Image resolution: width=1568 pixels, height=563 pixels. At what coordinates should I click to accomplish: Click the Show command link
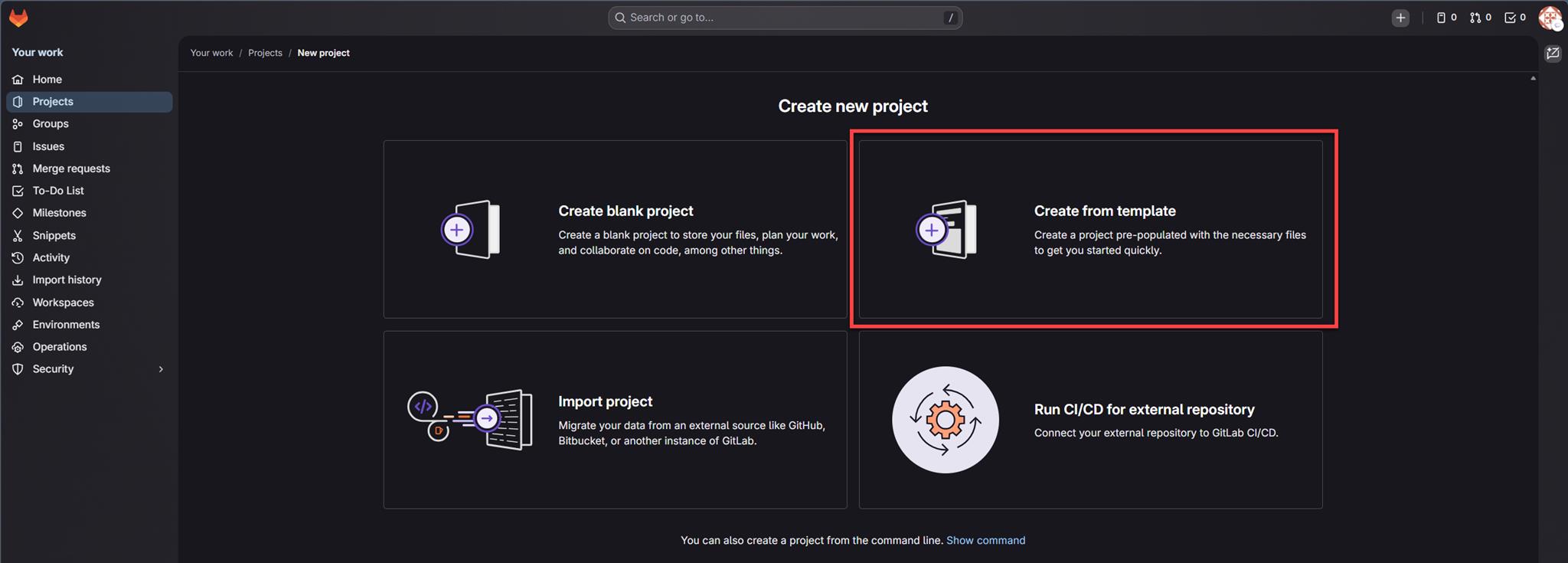[985, 541]
